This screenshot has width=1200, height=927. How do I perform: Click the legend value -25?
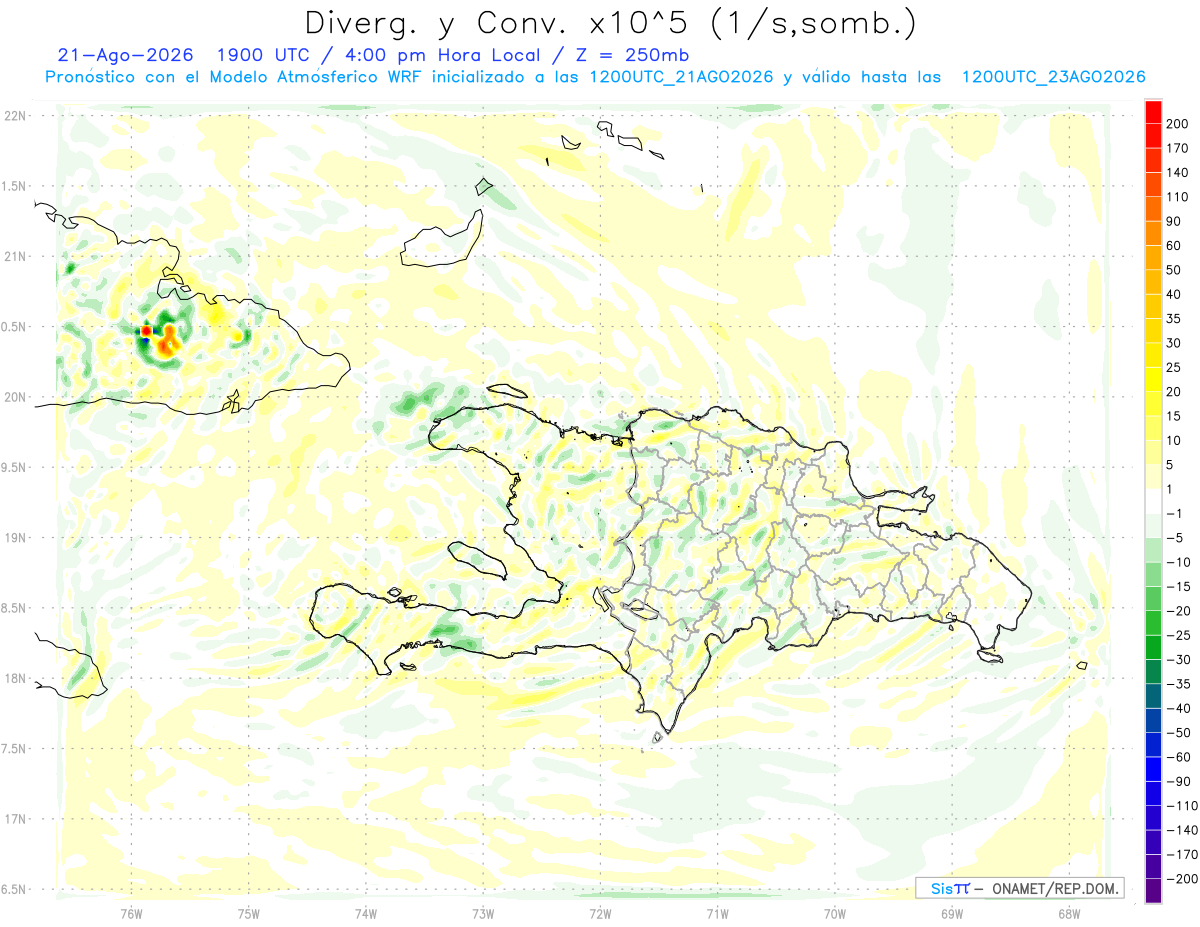coord(1180,635)
